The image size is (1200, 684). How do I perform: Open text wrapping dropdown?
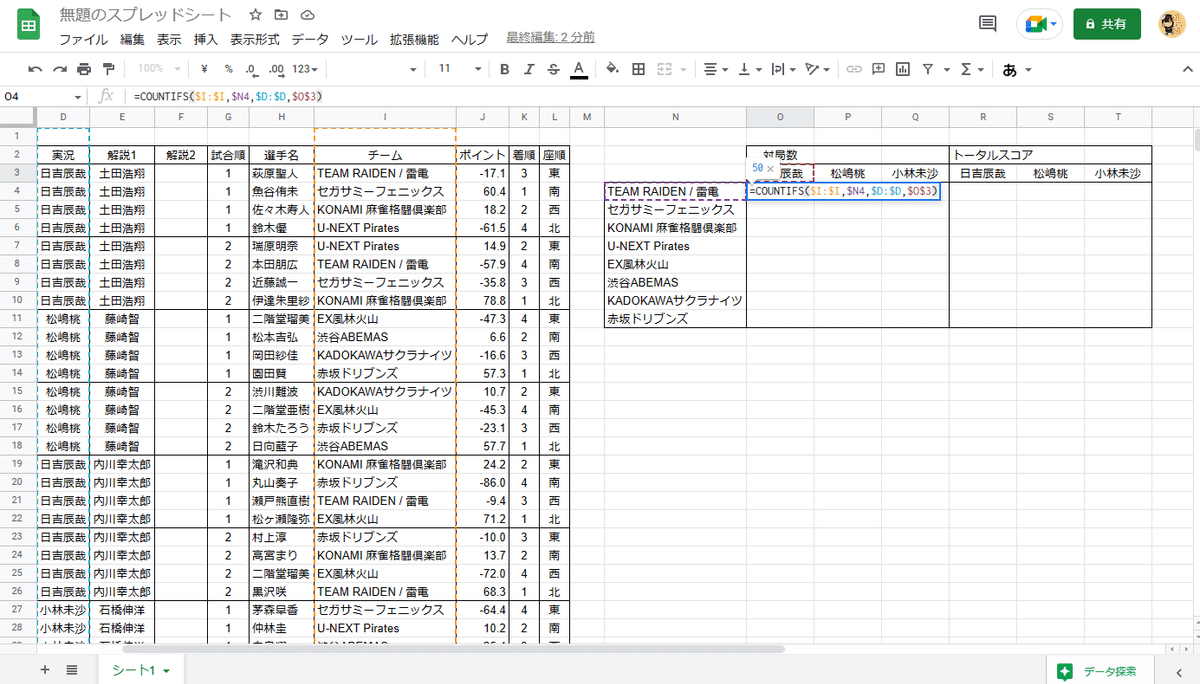(x=782, y=69)
